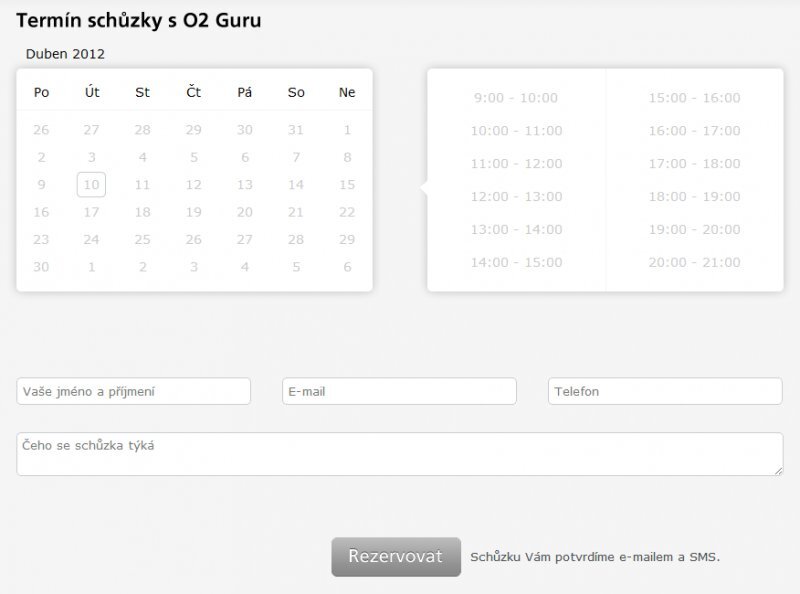
Task: Pick the 12:00 - 13:00 time slot
Action: pyautogui.click(x=516, y=197)
